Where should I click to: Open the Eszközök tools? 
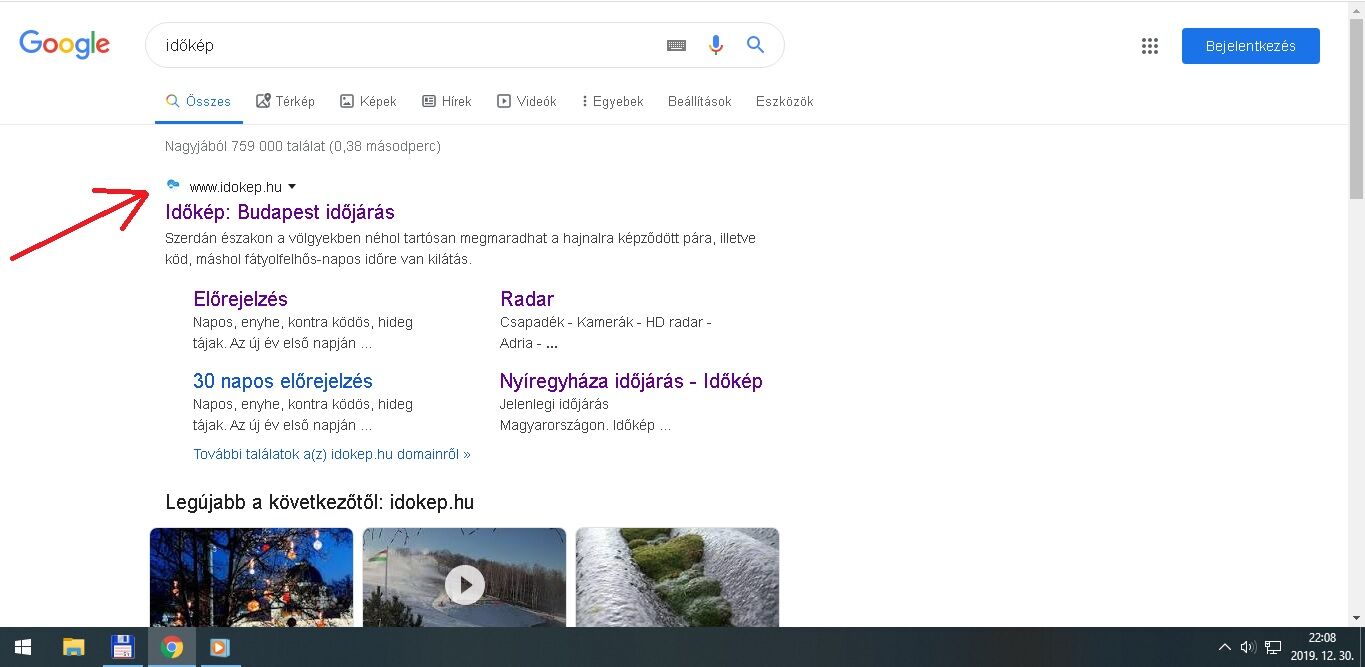(x=785, y=101)
